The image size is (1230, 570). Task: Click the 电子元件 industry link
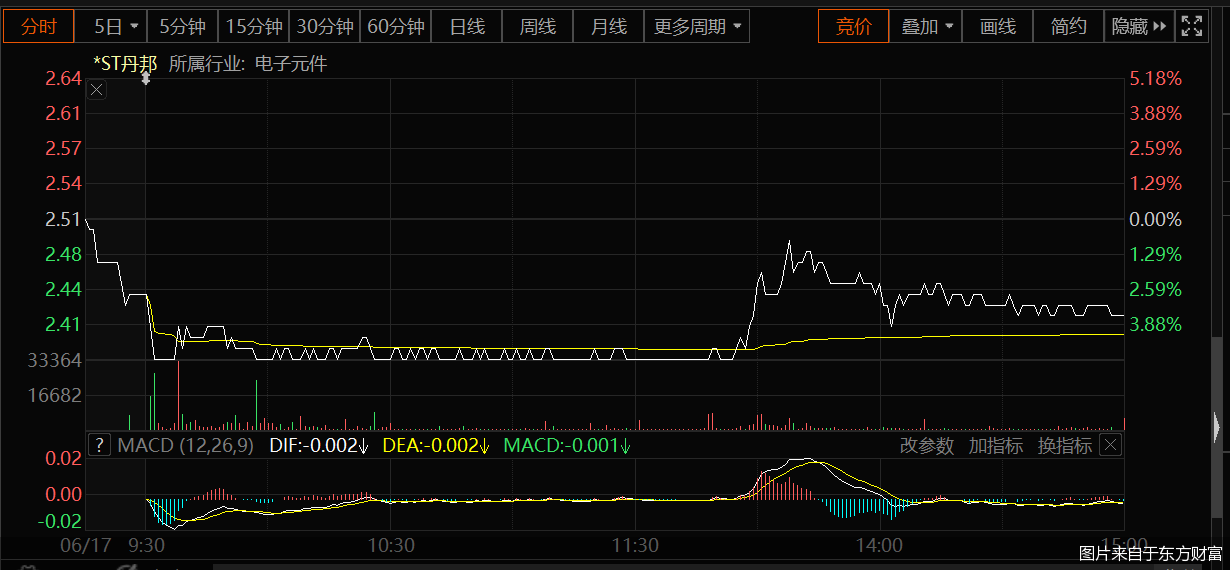(291, 65)
